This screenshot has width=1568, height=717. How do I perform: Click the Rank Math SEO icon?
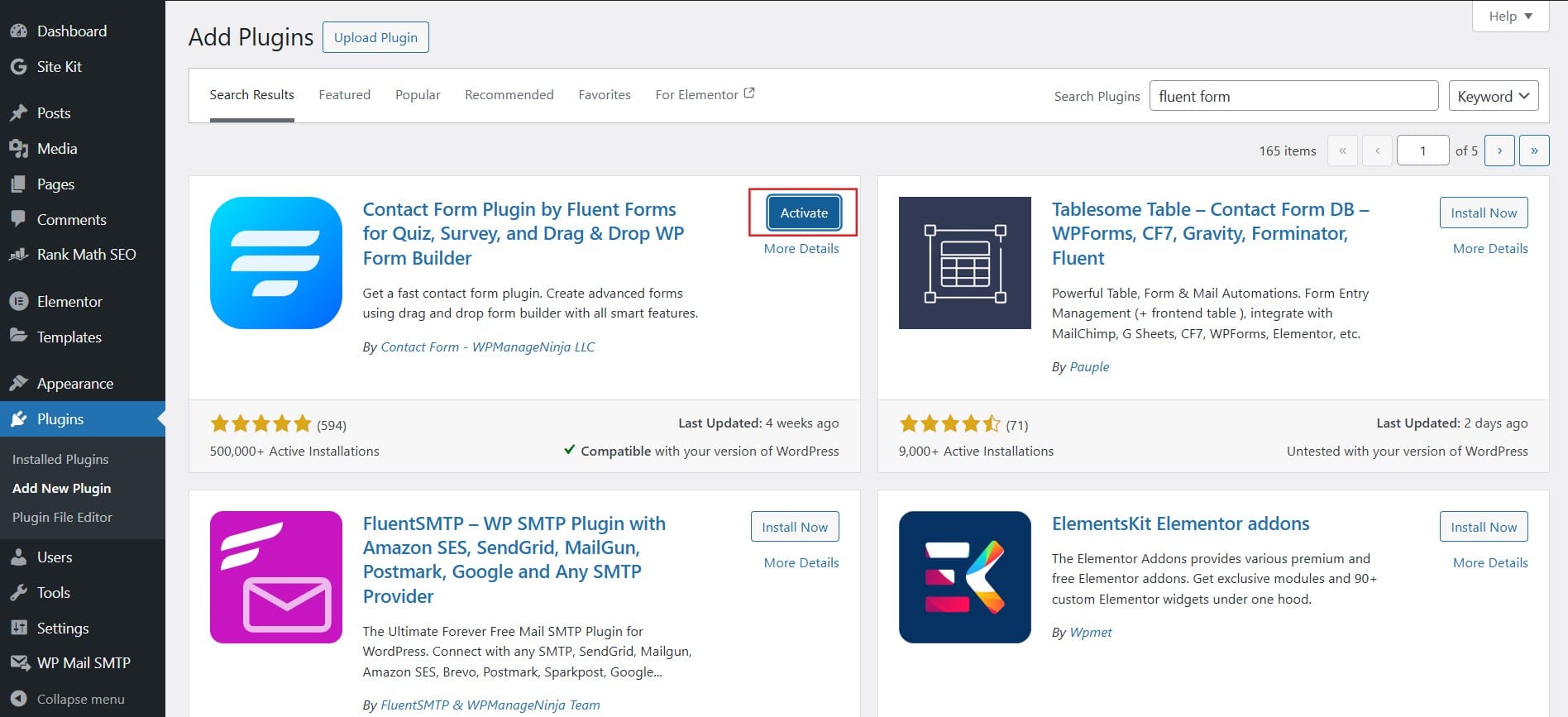18,255
